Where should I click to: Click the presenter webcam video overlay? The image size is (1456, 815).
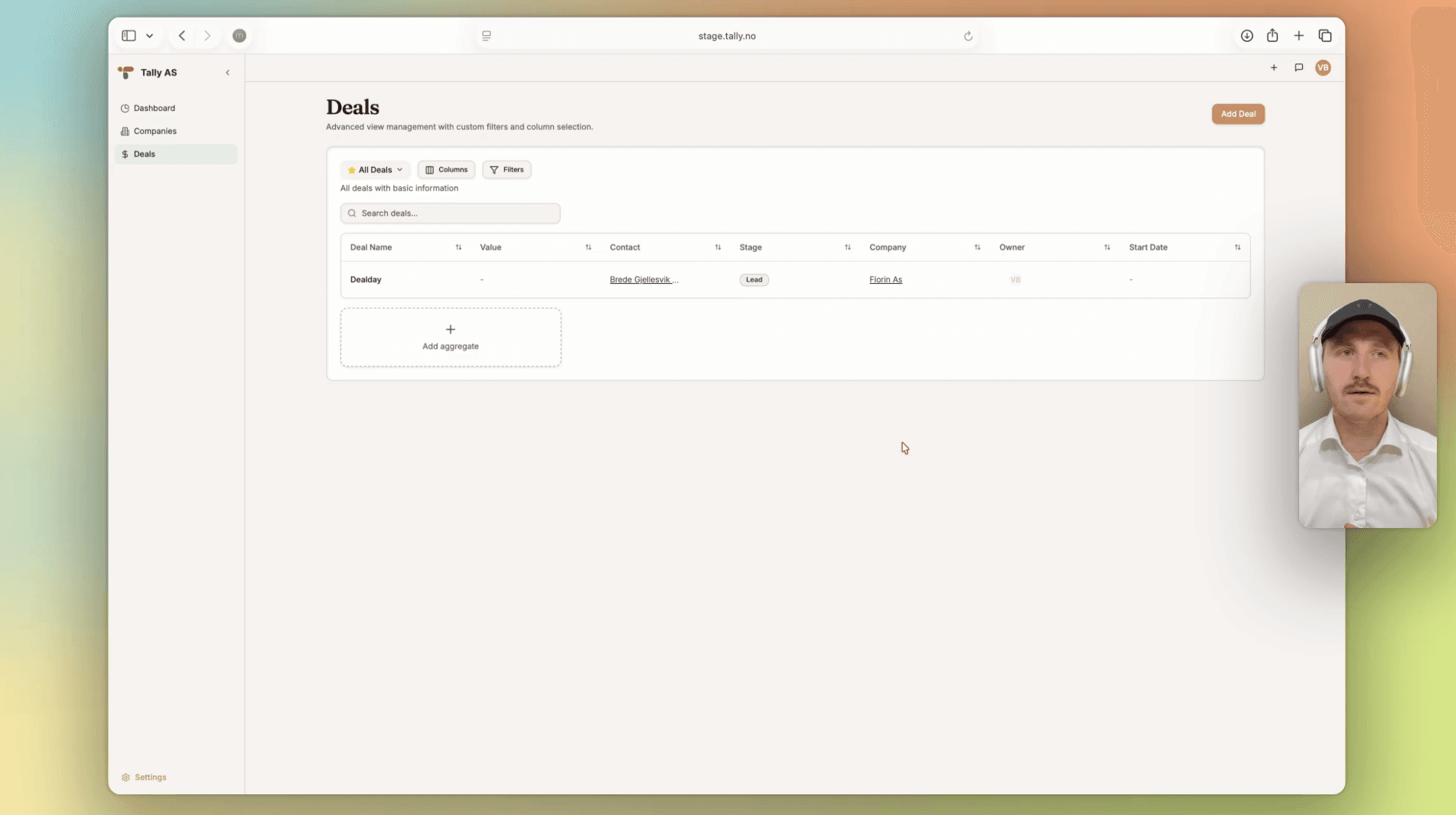click(1367, 406)
